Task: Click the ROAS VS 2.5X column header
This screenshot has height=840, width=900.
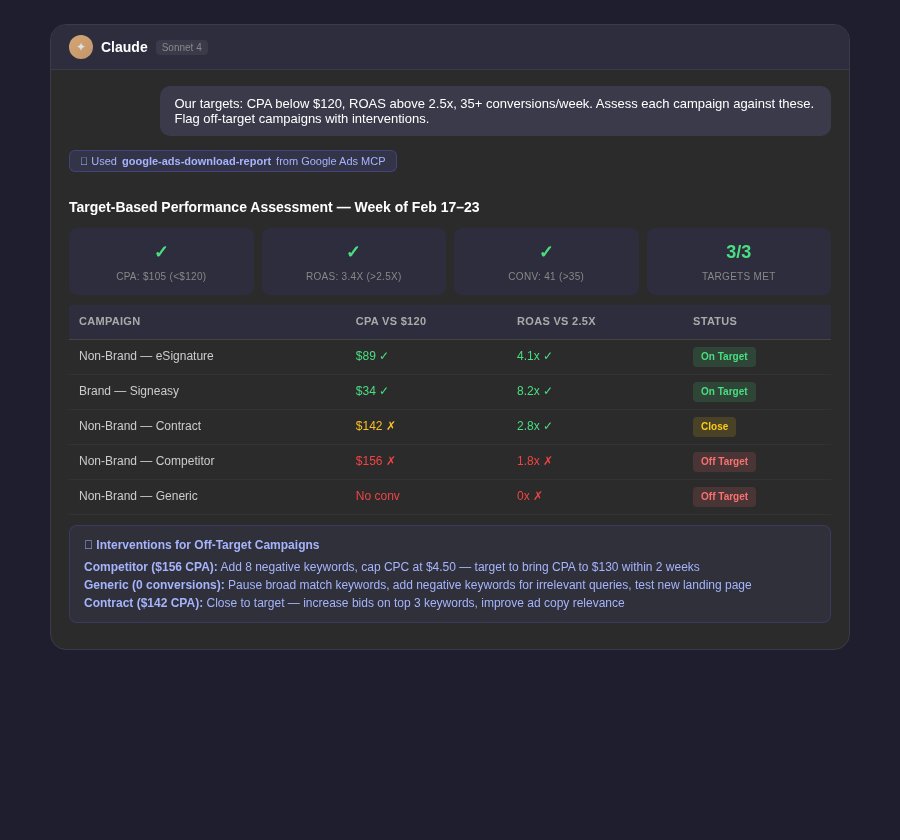Action: click(556, 322)
